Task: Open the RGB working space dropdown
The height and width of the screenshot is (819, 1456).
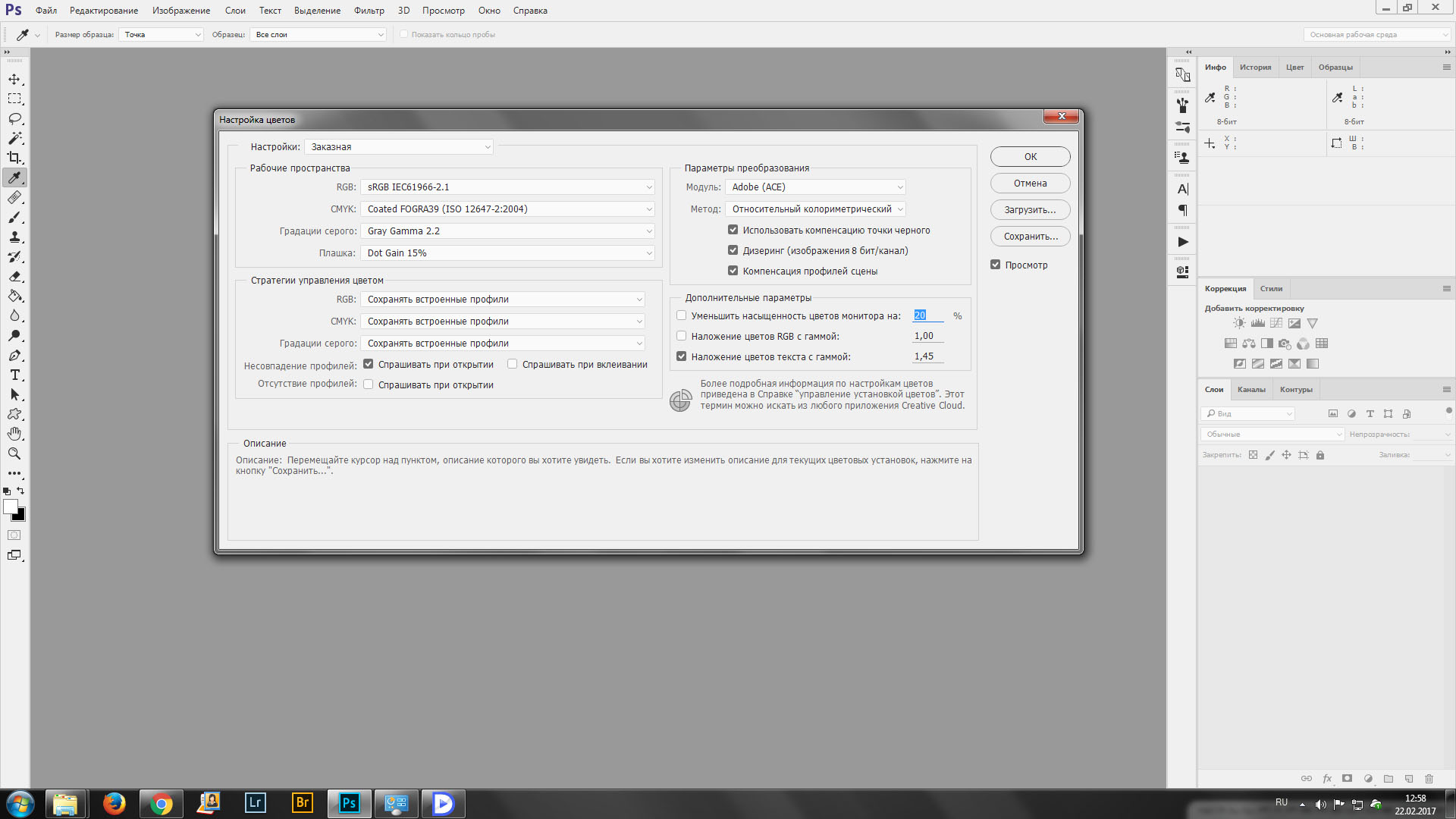Action: pyautogui.click(x=507, y=187)
